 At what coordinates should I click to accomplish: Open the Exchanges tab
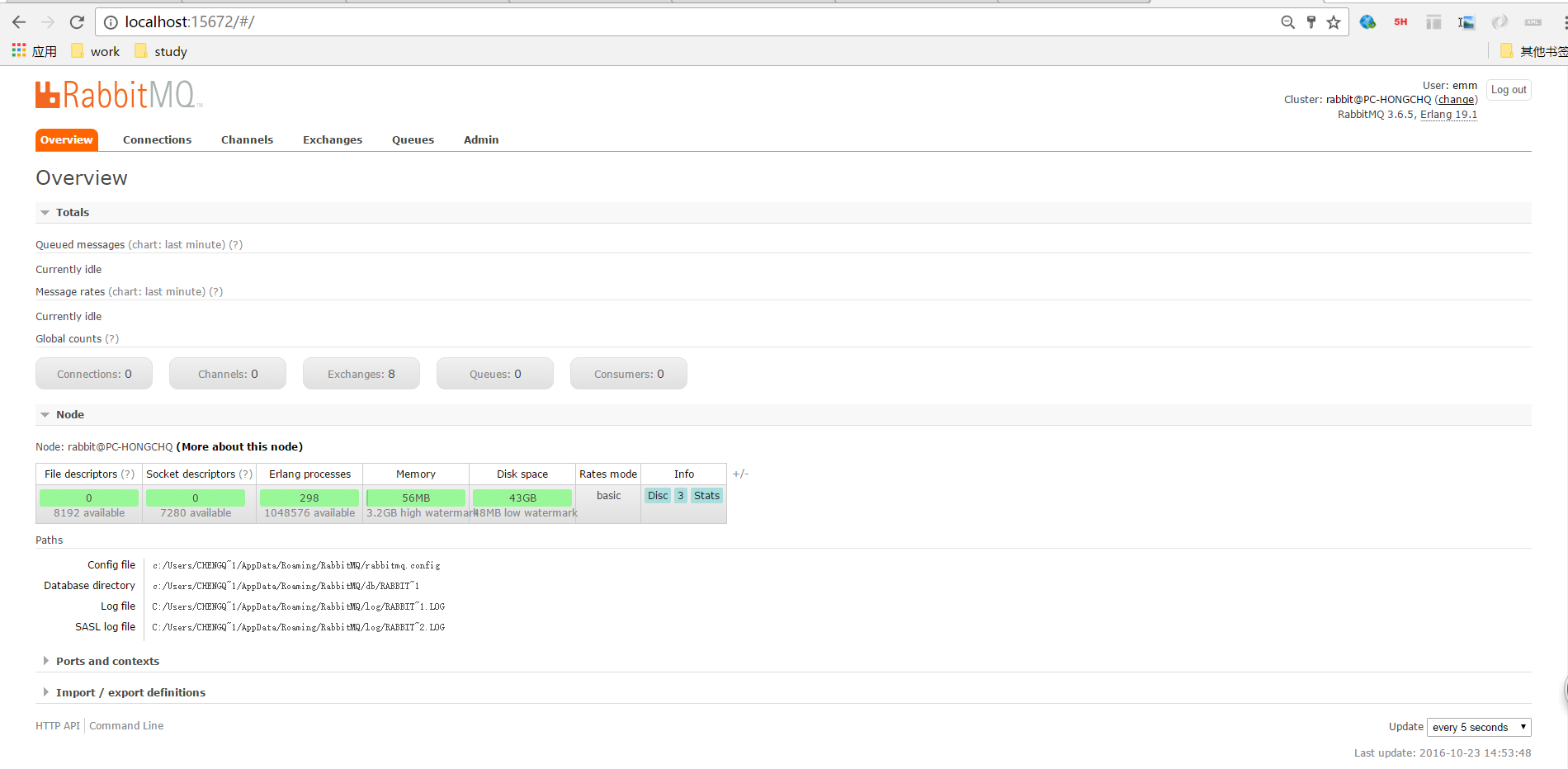332,140
